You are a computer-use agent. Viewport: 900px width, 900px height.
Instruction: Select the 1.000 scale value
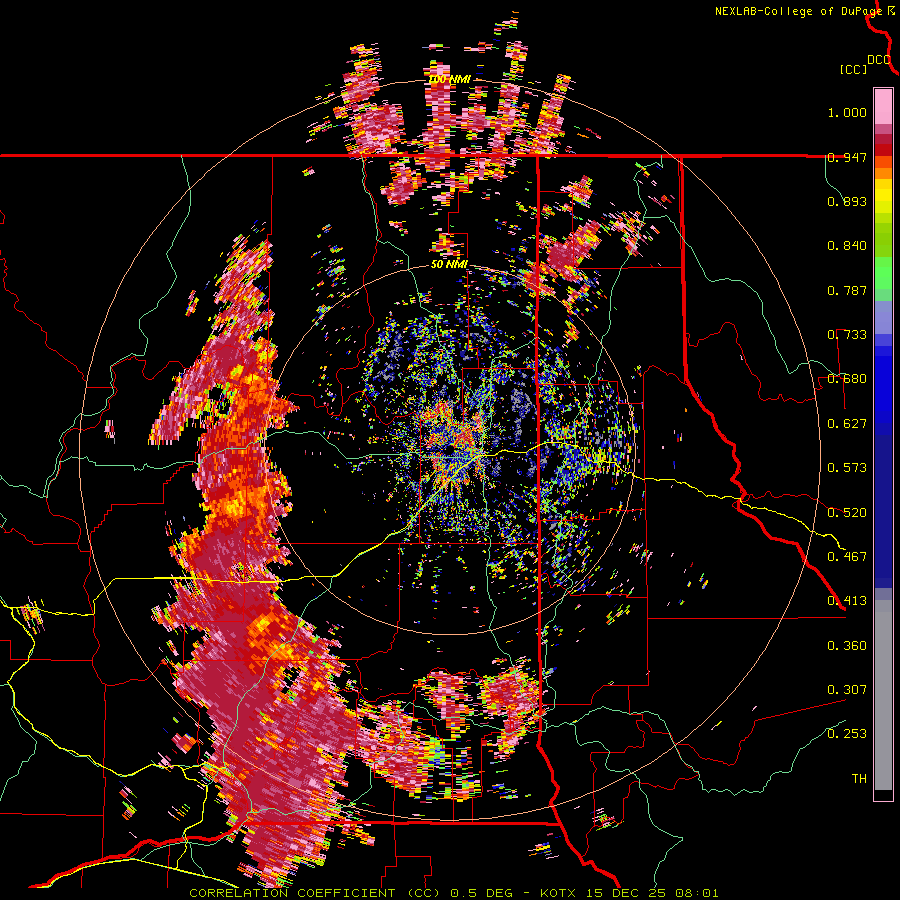pos(847,112)
